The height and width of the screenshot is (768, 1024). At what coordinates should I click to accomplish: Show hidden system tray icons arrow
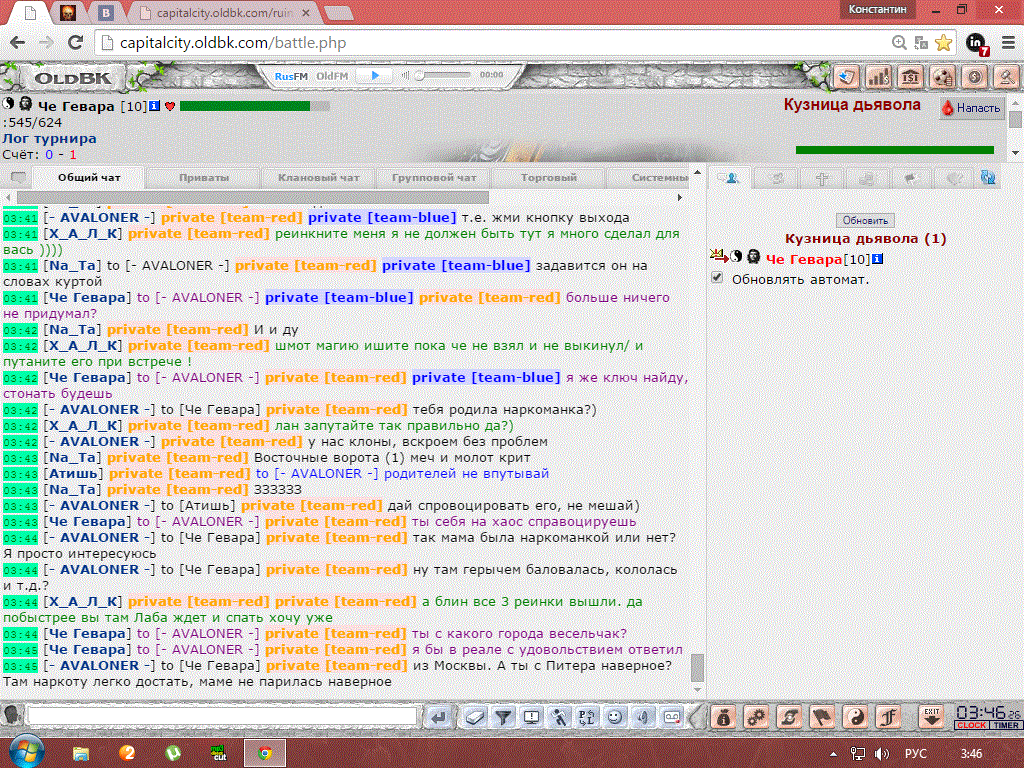point(833,754)
